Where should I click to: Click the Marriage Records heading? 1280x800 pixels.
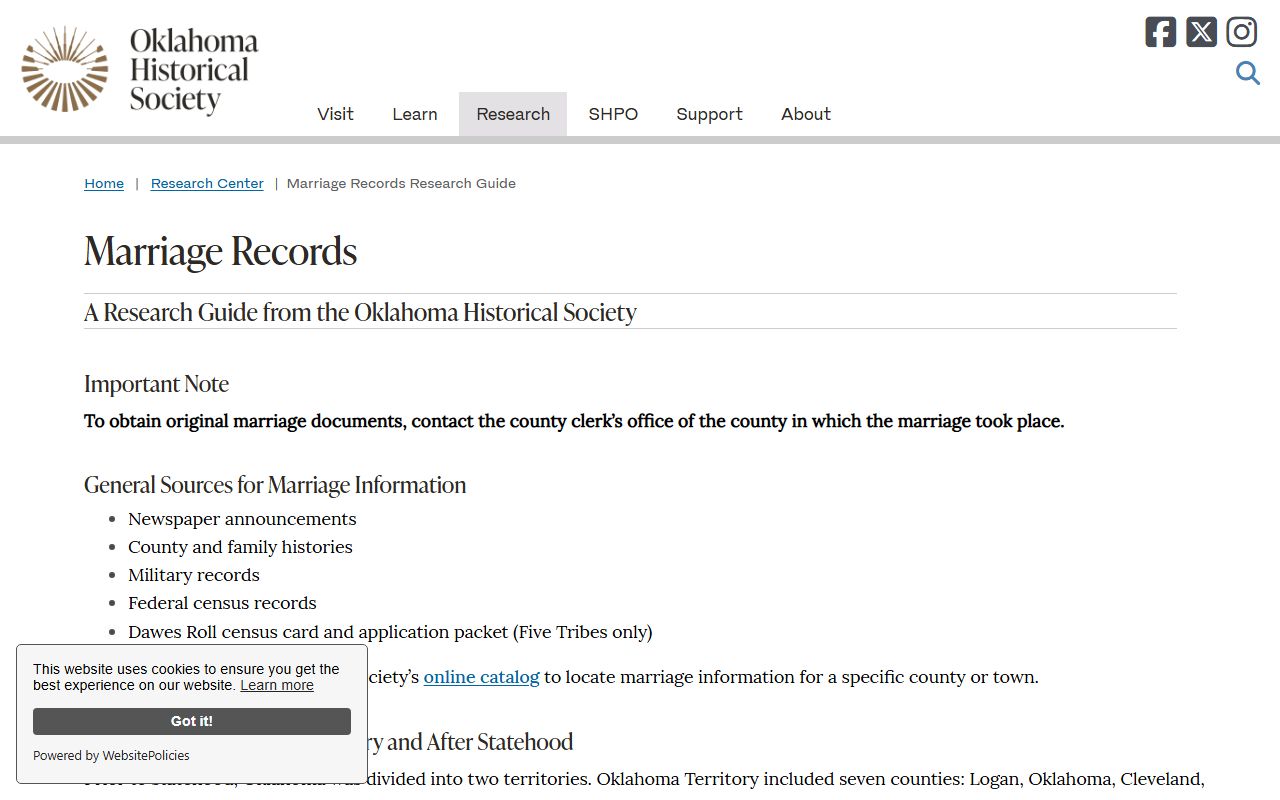tap(221, 251)
